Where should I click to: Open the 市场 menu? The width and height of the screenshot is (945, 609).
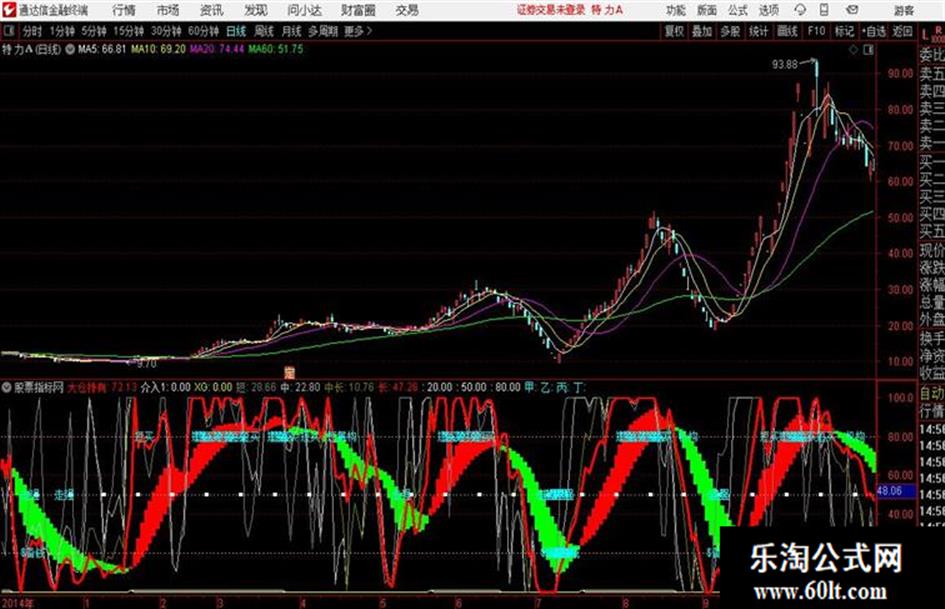168,10
